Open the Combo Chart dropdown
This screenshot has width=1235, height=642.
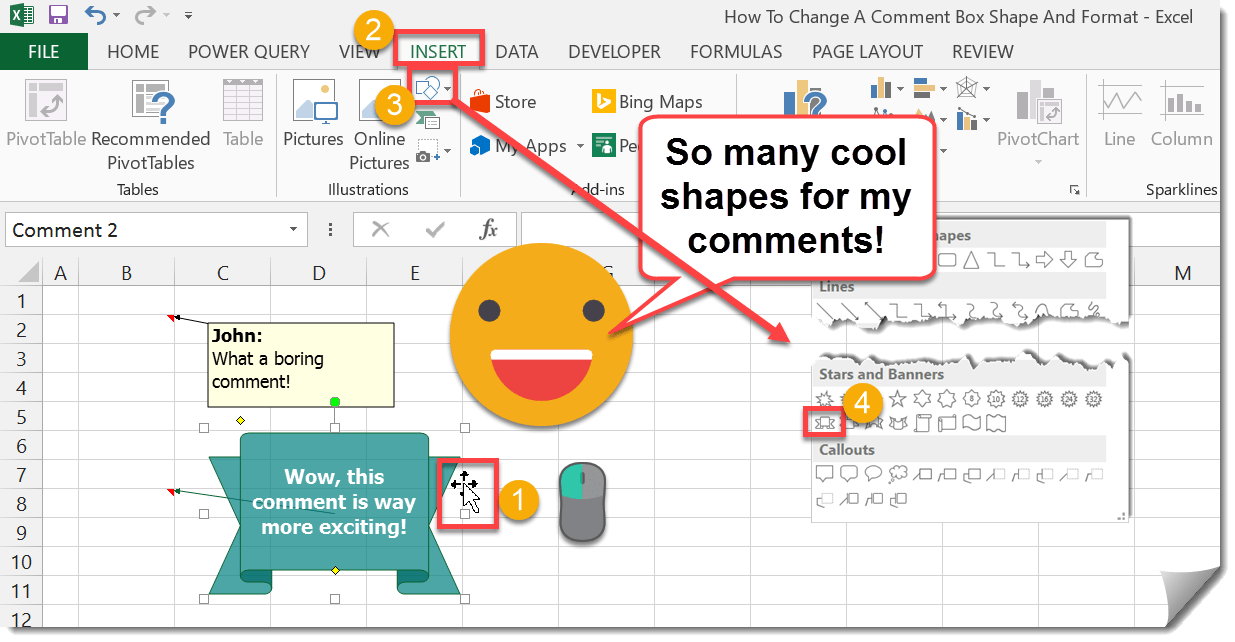tap(986, 120)
